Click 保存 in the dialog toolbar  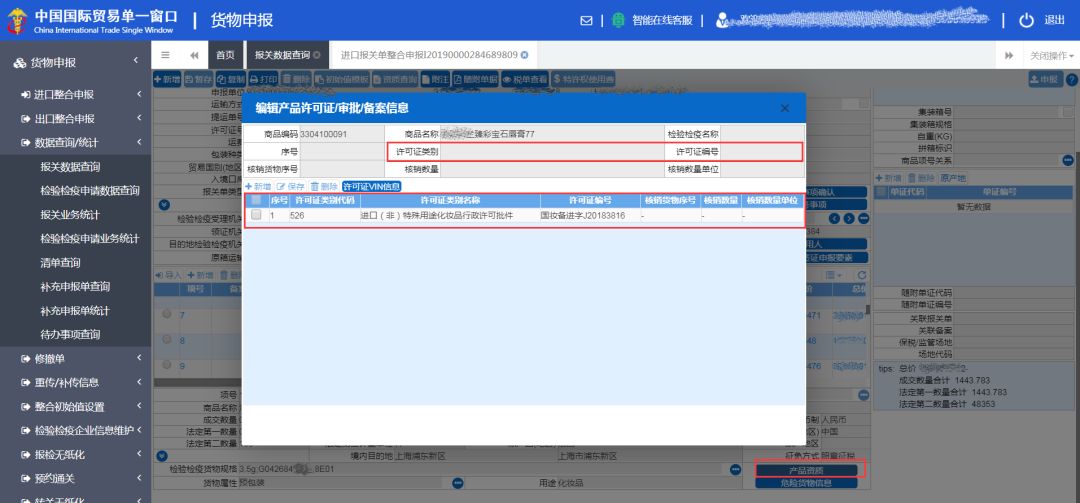pos(291,186)
